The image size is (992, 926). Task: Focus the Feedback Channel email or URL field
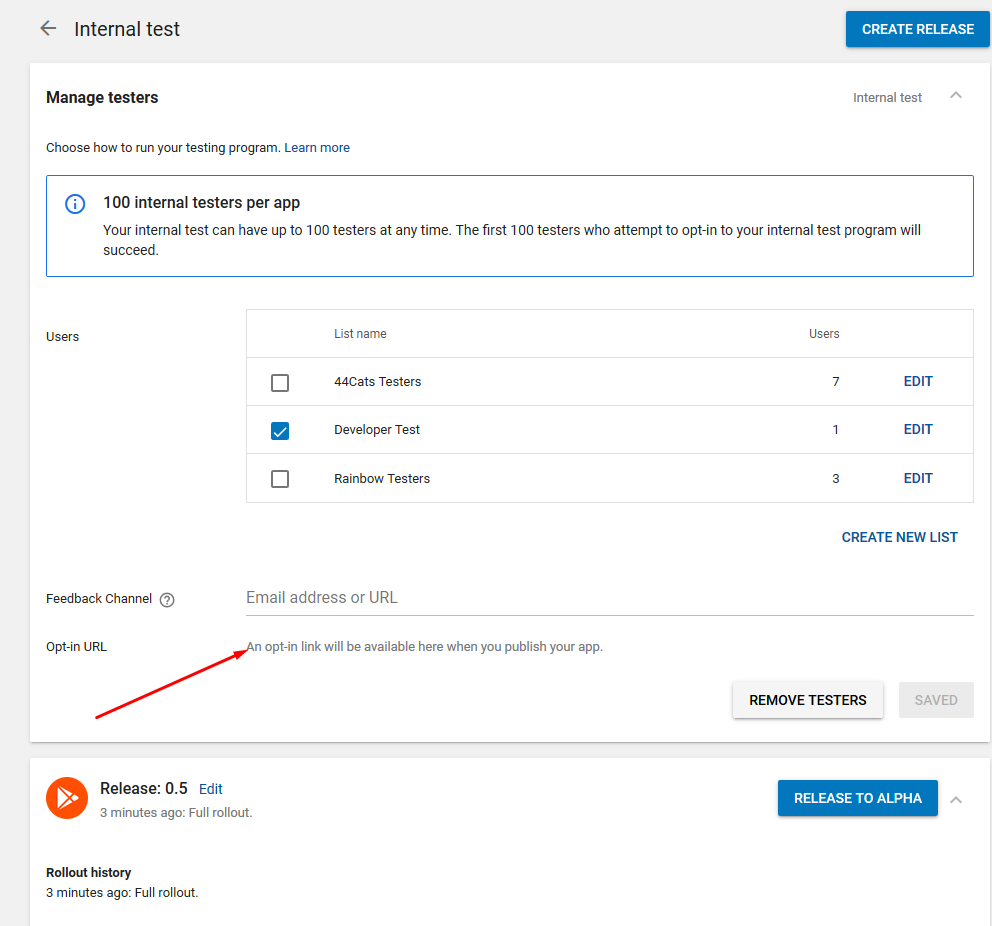(x=609, y=598)
